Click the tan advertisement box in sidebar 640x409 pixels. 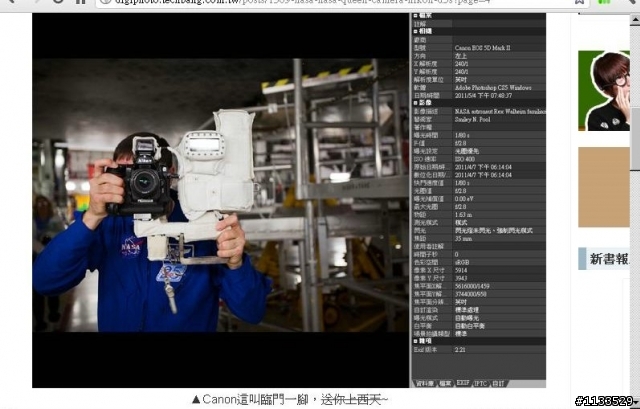604,187
